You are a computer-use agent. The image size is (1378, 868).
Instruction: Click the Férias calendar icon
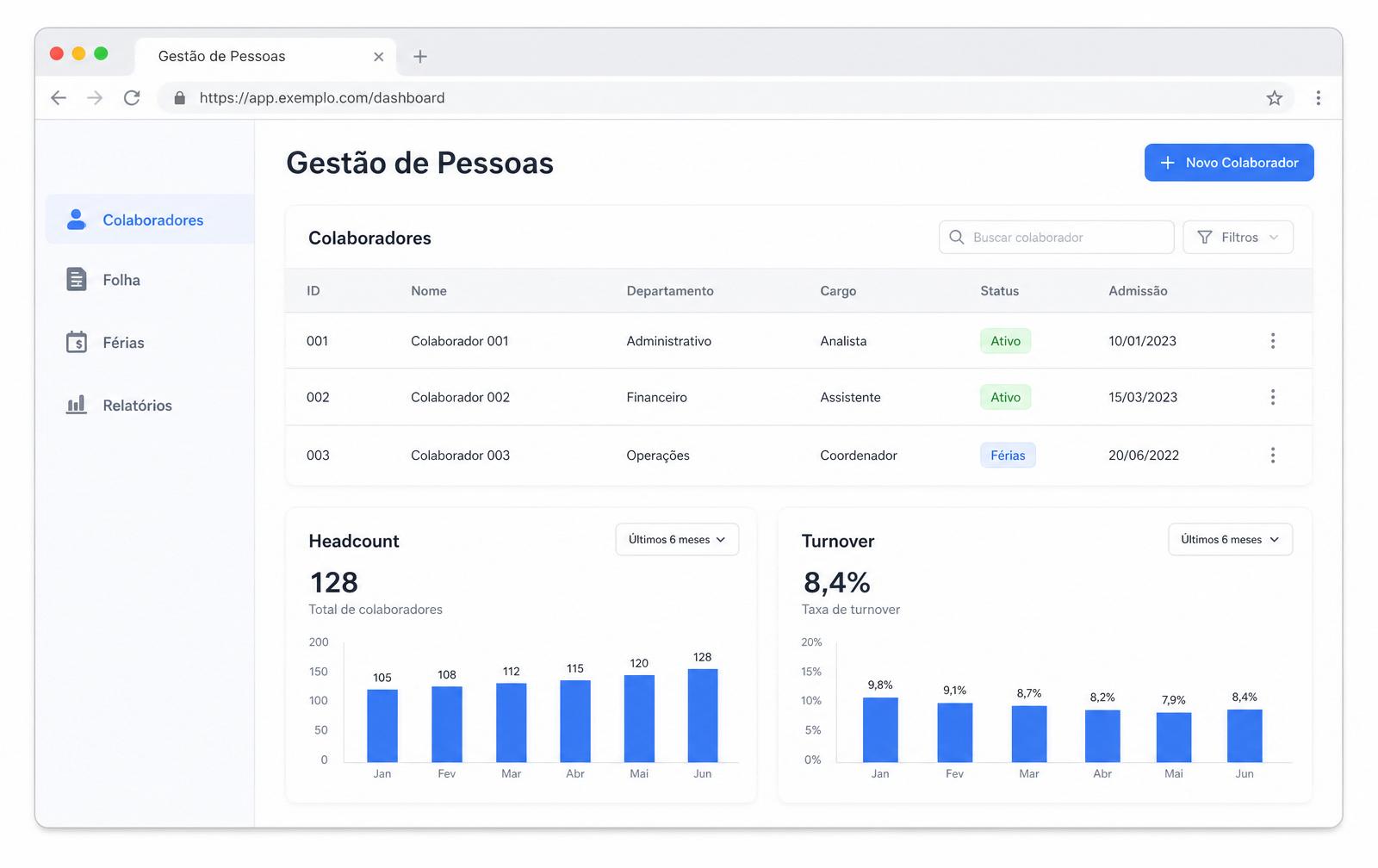pyautogui.click(x=77, y=342)
